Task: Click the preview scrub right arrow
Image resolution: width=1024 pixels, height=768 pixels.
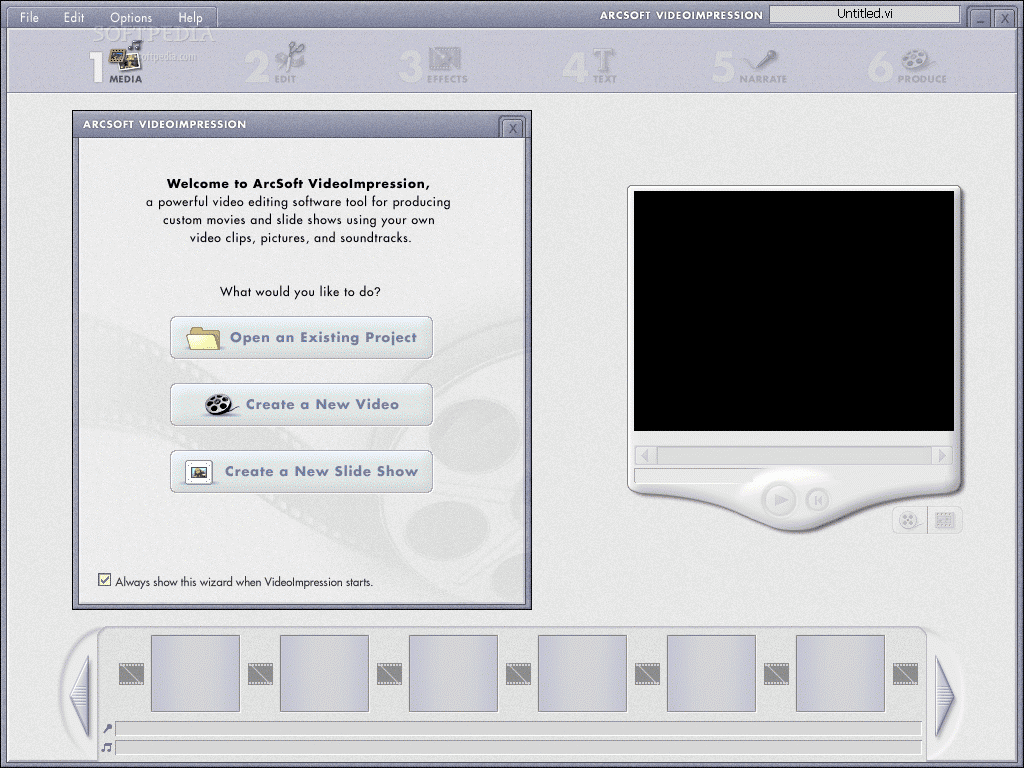Action: (x=942, y=455)
